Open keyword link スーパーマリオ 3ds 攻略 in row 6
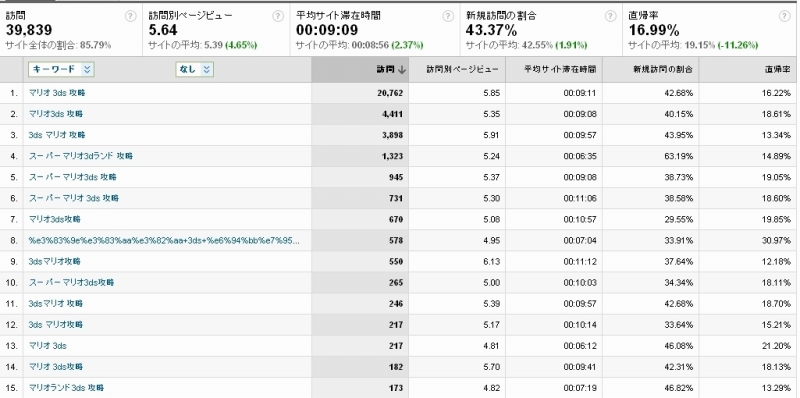Viewport: 800px width, 398px height. pos(73,198)
